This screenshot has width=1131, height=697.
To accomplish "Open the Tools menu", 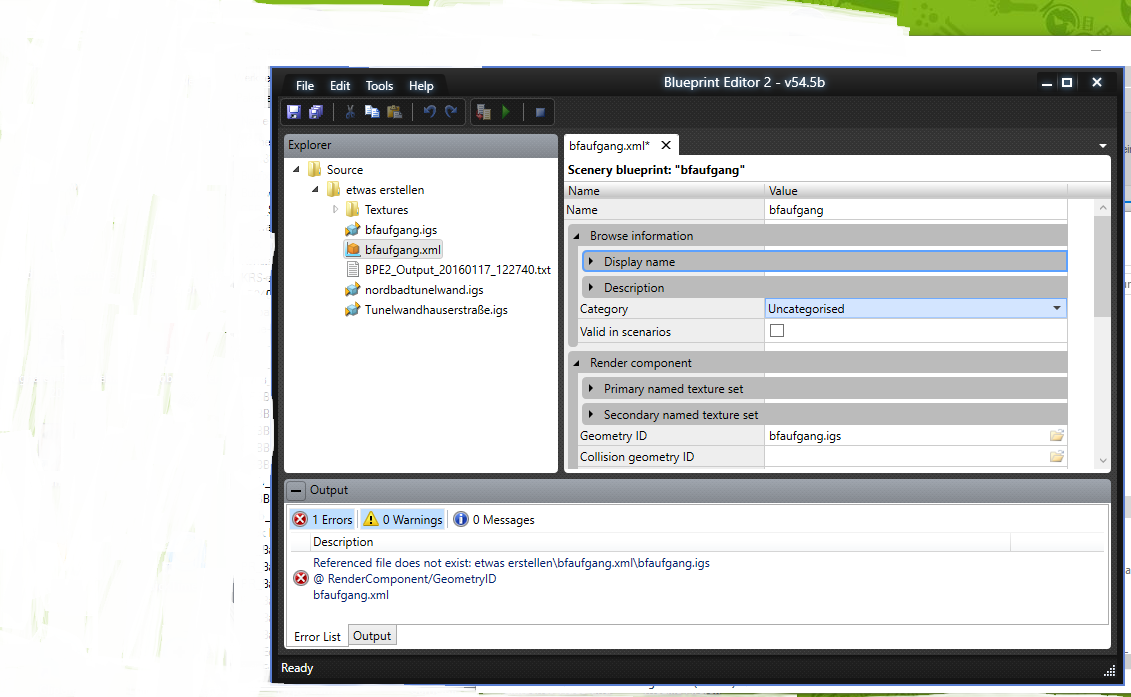I will pyautogui.click(x=379, y=86).
